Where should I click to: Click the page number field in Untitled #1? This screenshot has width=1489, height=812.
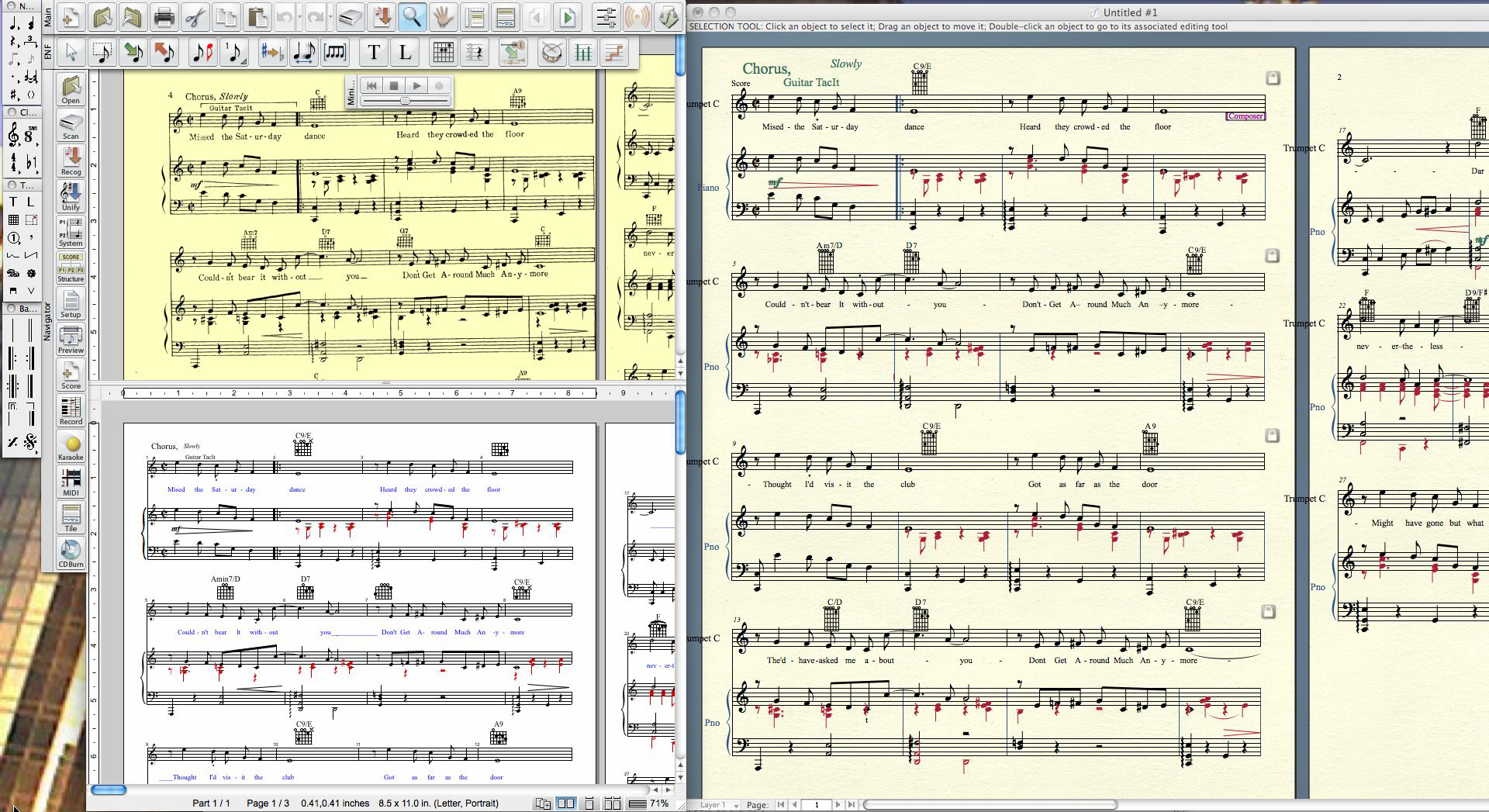816,805
